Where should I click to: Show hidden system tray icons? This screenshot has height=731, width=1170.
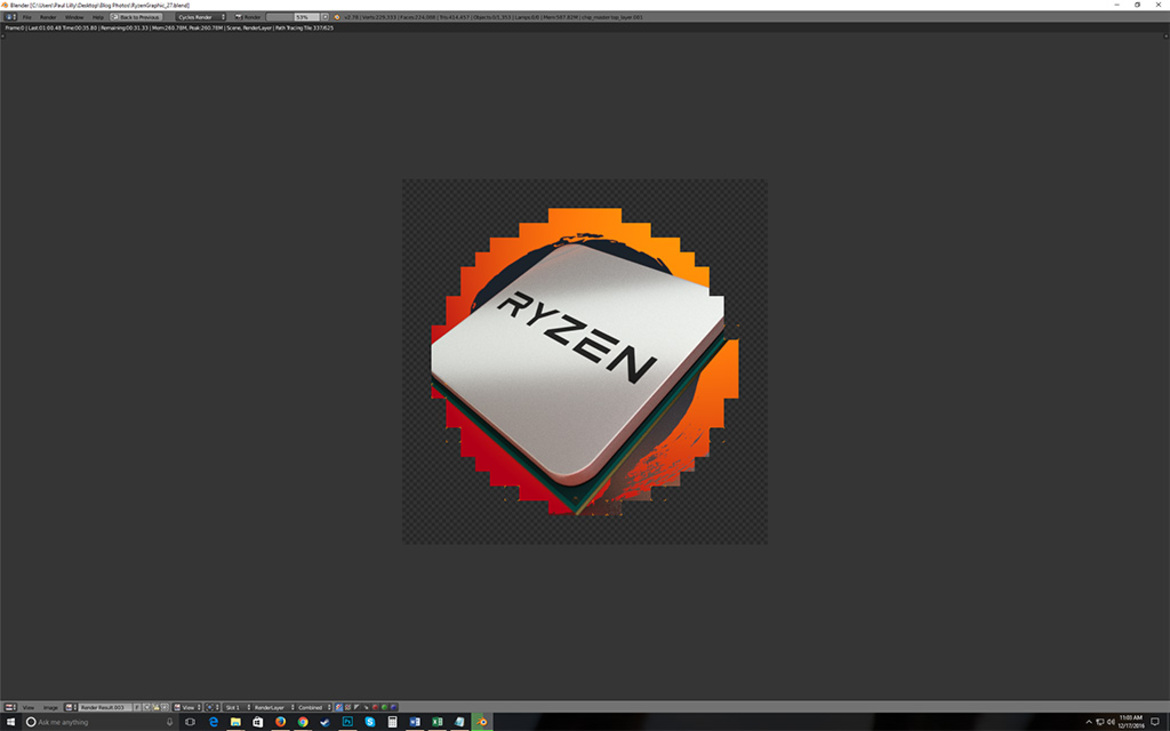pos(1089,722)
